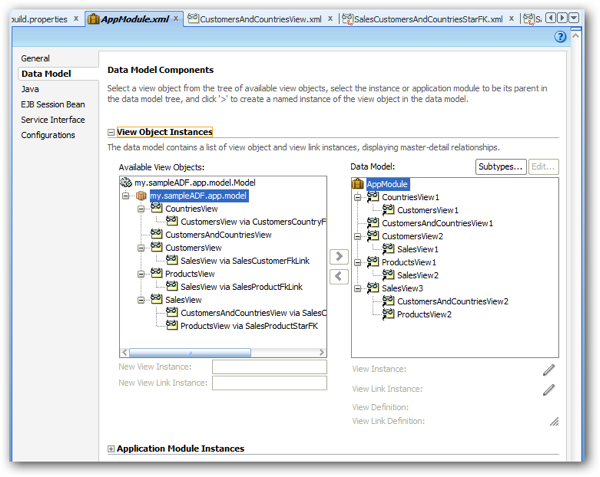
Task: Click edit icon beside View Link Definition
Action: pos(554,422)
